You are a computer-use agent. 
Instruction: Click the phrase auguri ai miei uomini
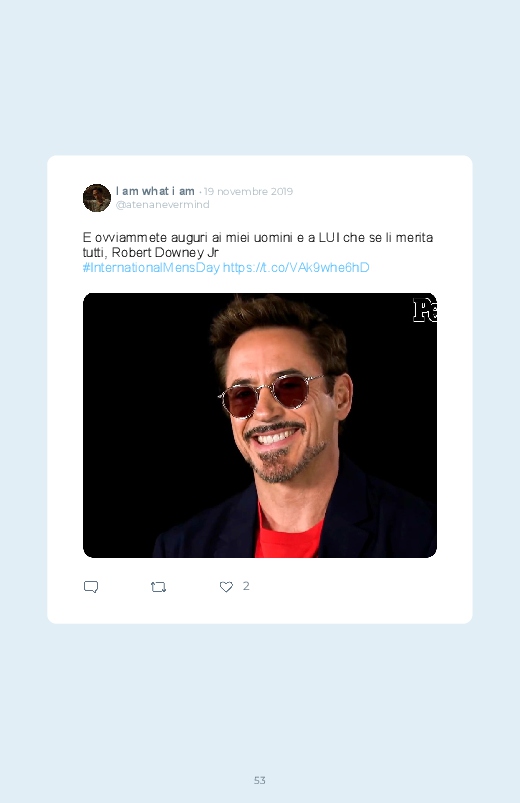coord(232,238)
